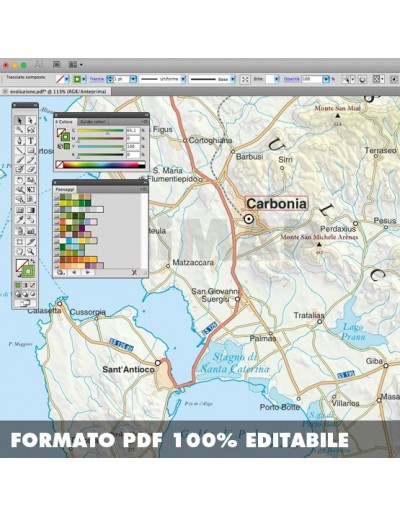Switch to the Guida colori tab
The height and width of the screenshot is (517, 400).
(93, 122)
